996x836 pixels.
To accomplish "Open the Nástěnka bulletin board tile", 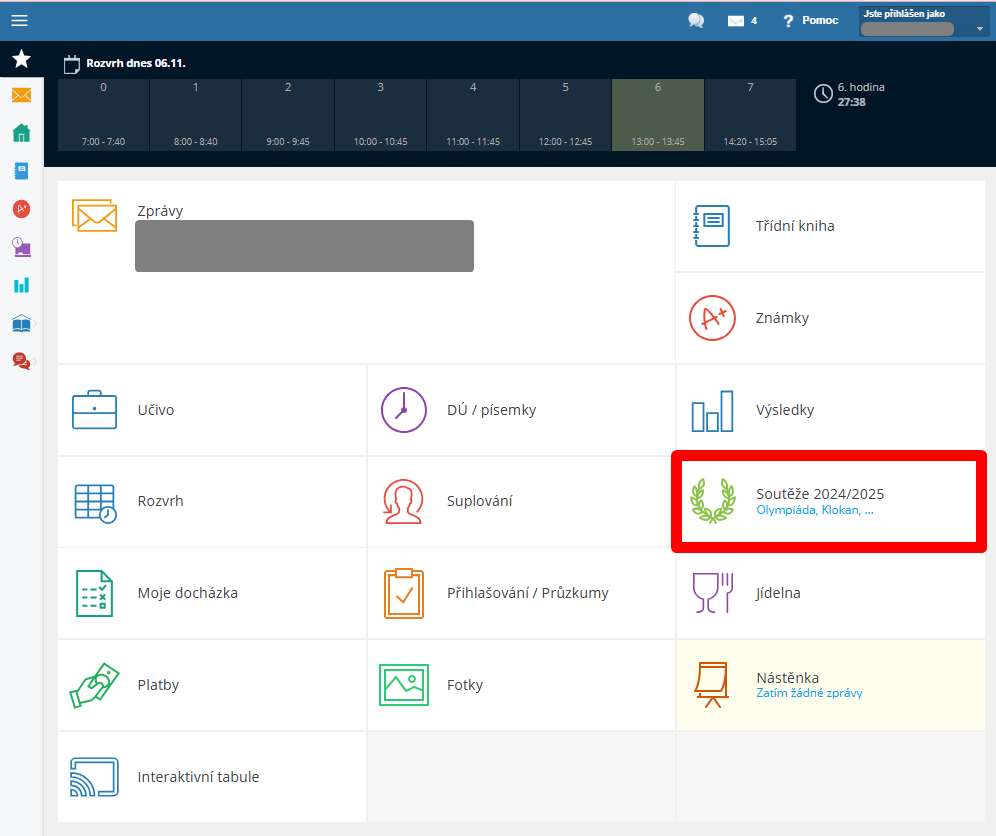I will 831,685.
